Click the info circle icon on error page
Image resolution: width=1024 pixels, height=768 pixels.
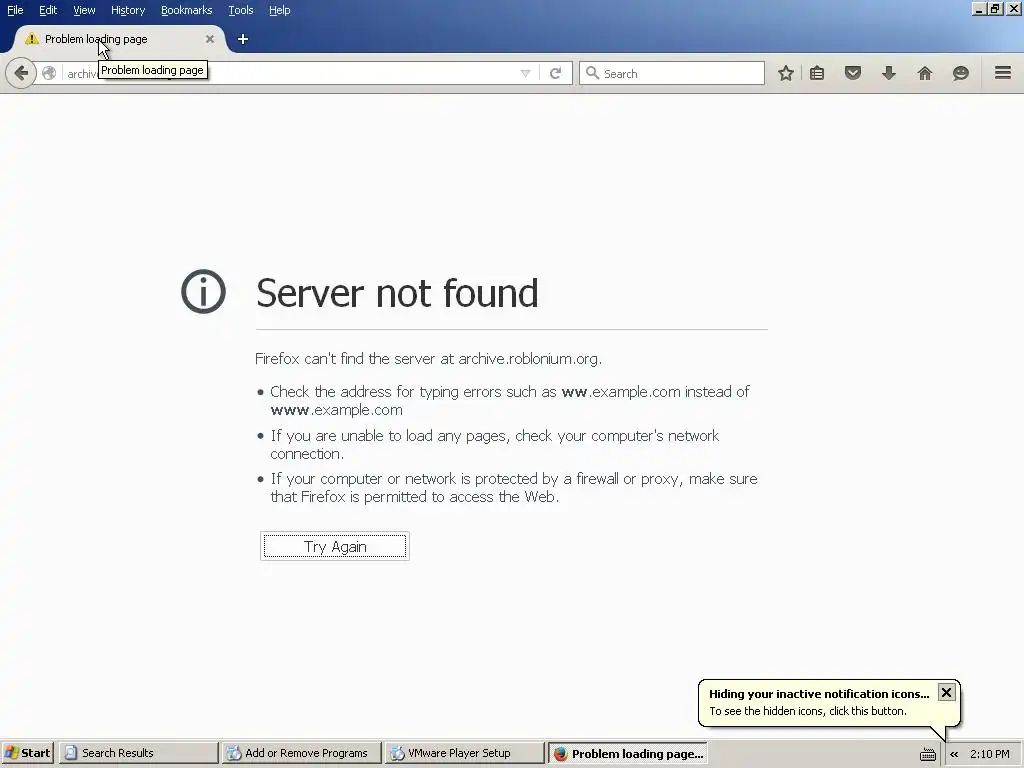[203, 291]
